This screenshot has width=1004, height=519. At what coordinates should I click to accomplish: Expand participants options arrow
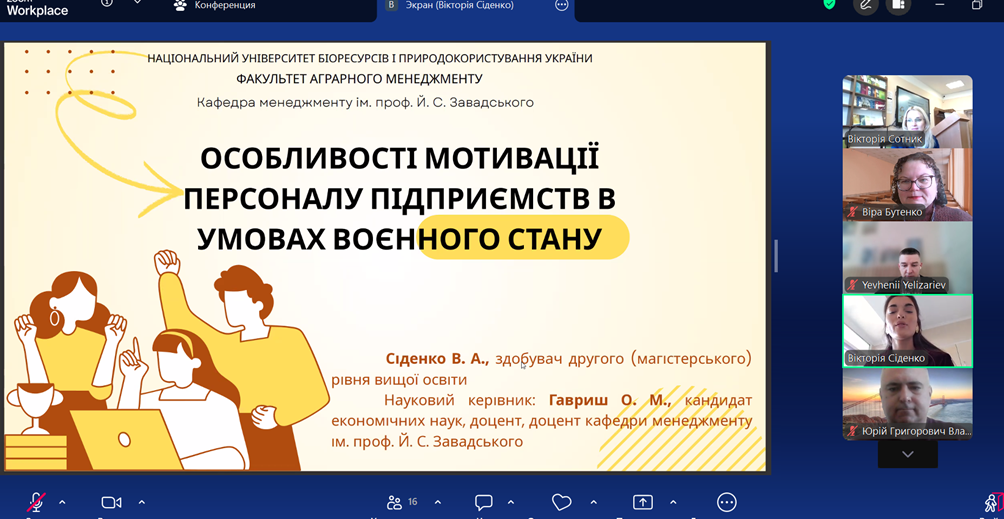(x=438, y=502)
